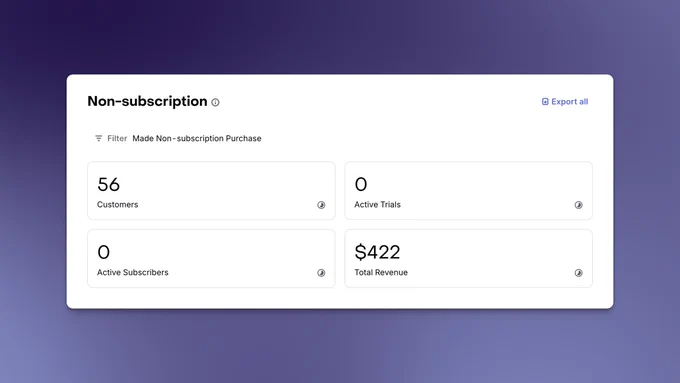Click the filter lines icon
The height and width of the screenshot is (383, 680).
[98, 138]
